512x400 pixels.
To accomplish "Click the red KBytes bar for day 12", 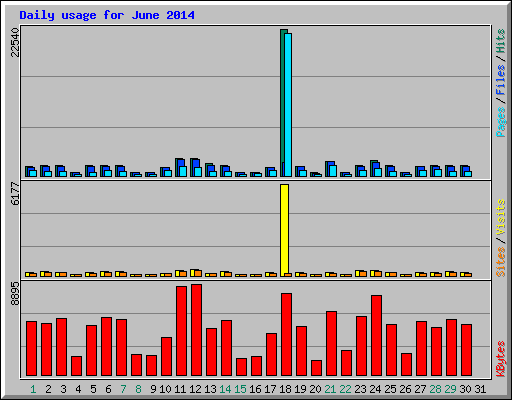I will pos(196,330).
